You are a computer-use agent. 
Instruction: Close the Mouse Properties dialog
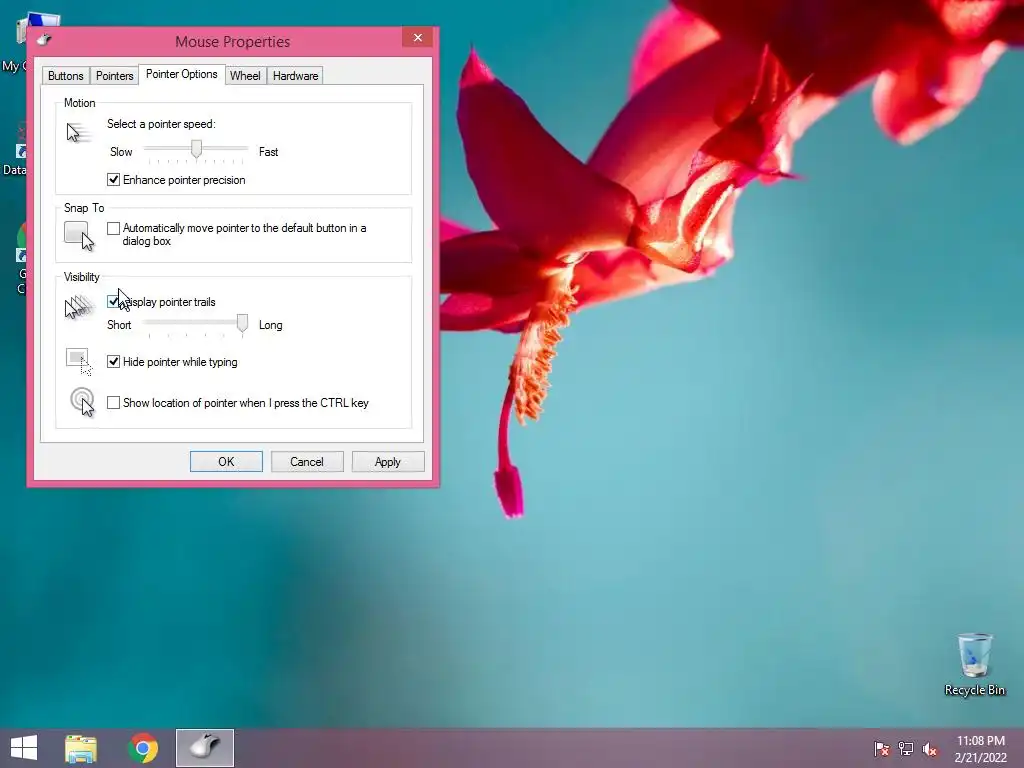tap(418, 38)
